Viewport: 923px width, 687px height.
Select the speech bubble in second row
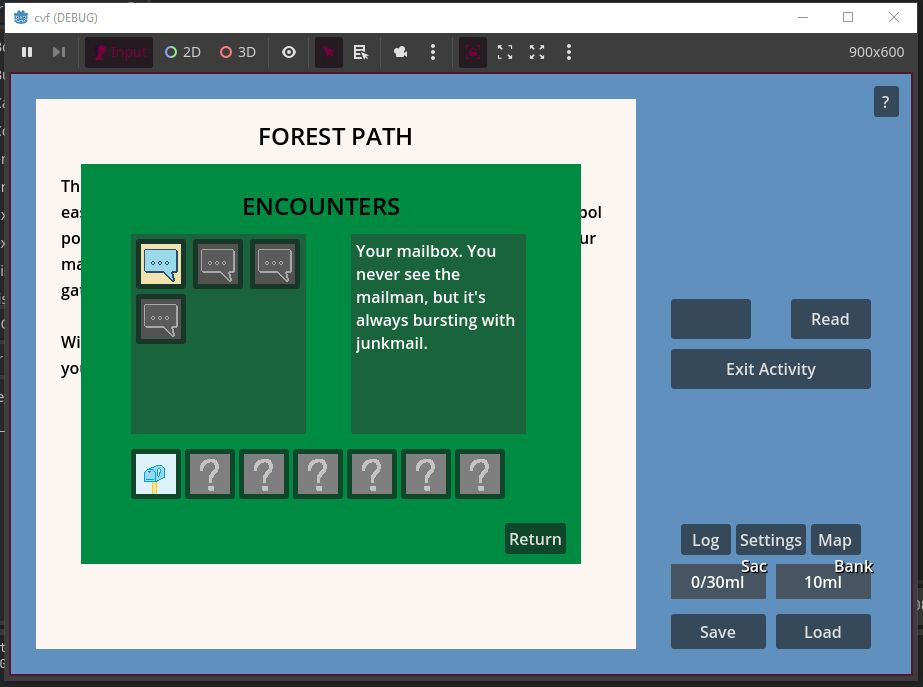(x=161, y=319)
